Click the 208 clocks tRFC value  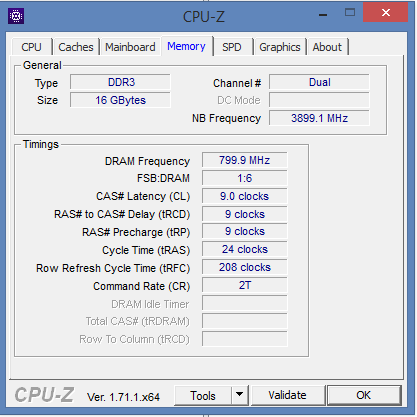pos(245,267)
